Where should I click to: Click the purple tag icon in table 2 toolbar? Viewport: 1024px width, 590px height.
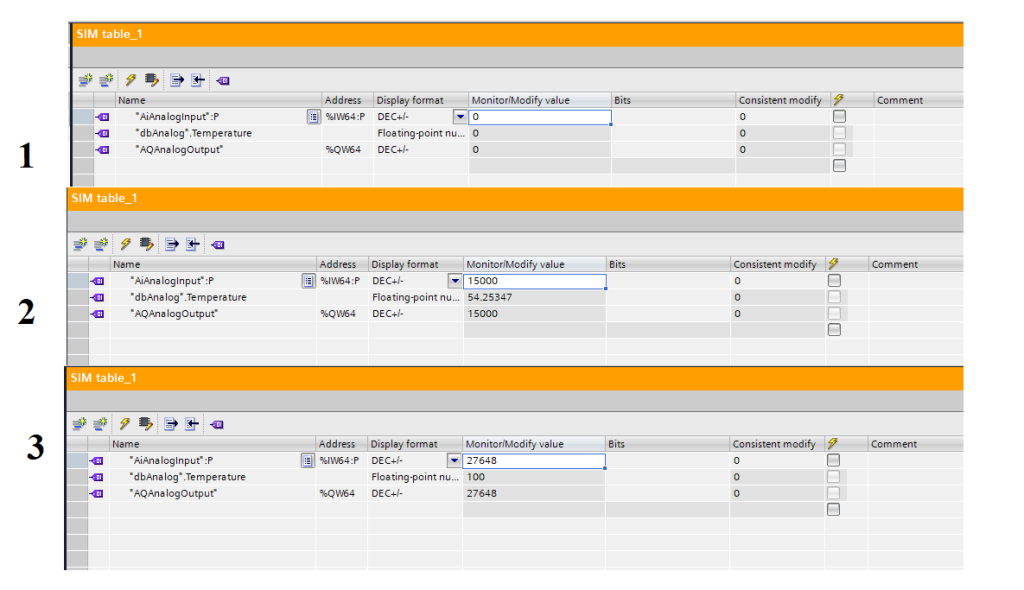(x=218, y=244)
